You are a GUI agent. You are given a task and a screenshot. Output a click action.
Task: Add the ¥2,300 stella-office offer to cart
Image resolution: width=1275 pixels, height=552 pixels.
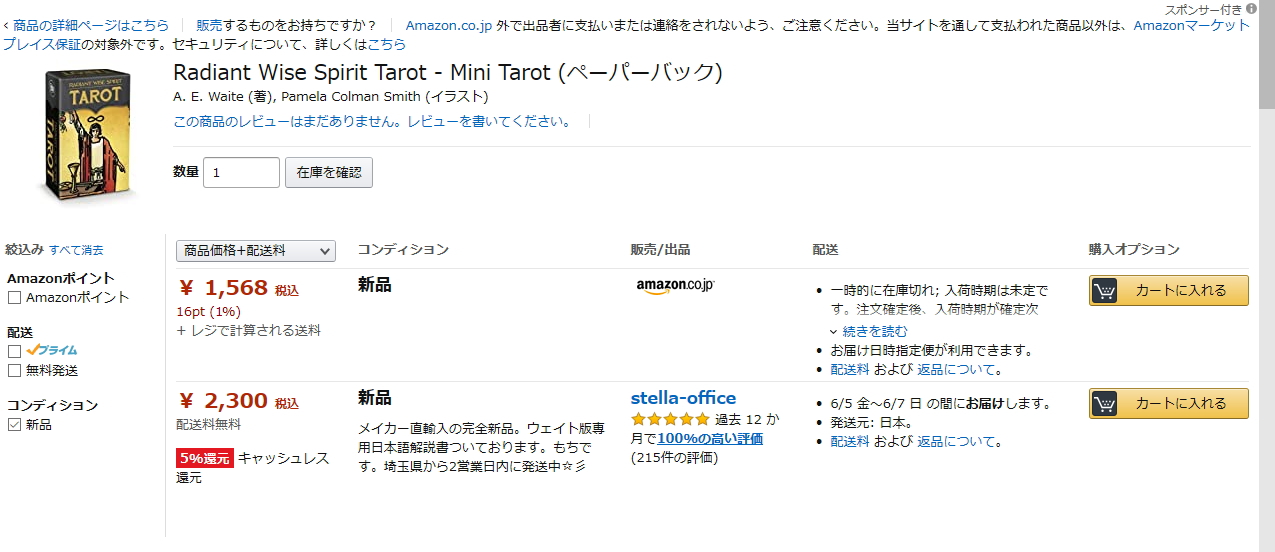click(1168, 404)
